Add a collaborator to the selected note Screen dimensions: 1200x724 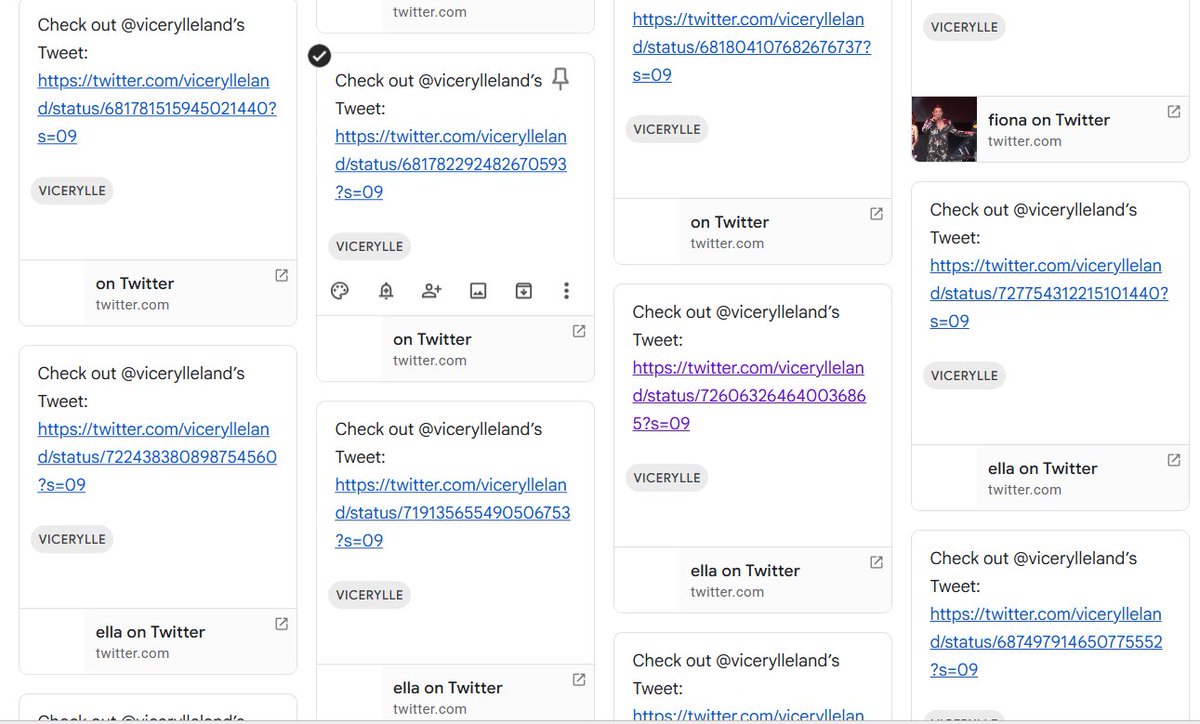click(x=432, y=291)
